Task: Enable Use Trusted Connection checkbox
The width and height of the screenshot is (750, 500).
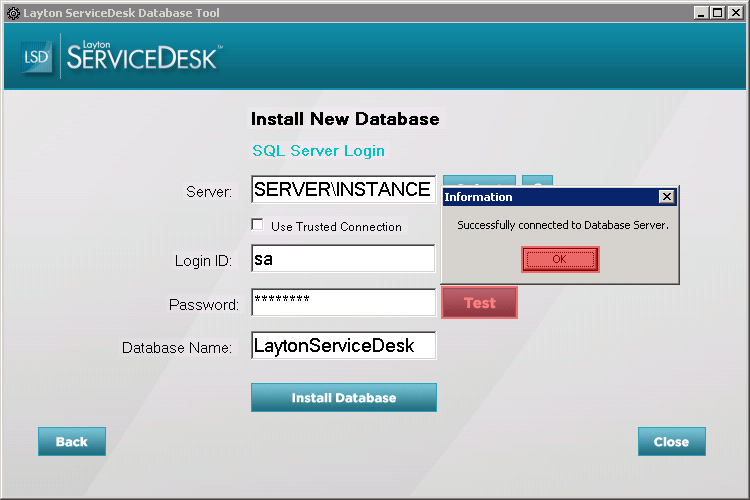Action: tap(257, 225)
